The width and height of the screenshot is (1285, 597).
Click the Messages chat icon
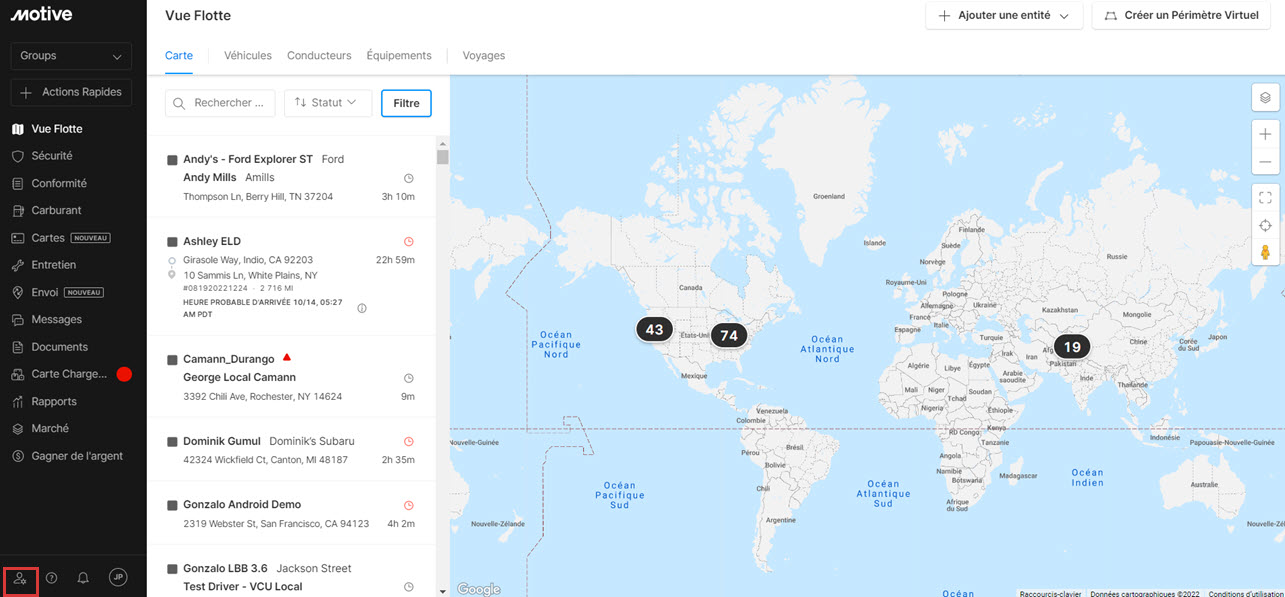[x=17, y=320]
